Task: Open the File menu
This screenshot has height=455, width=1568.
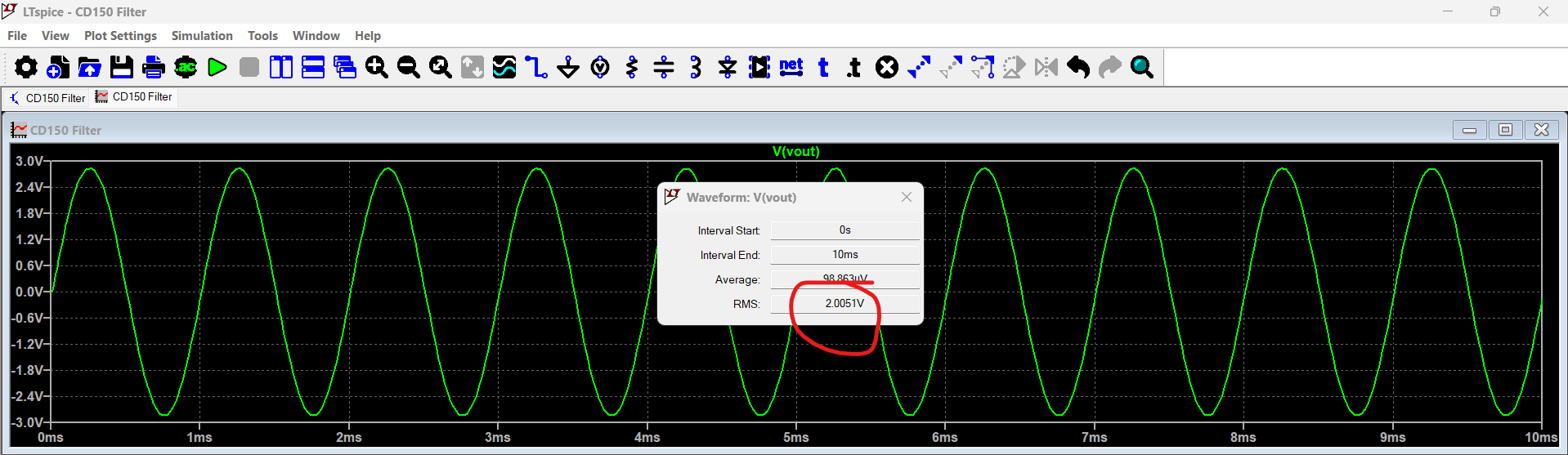Action: pos(17,36)
